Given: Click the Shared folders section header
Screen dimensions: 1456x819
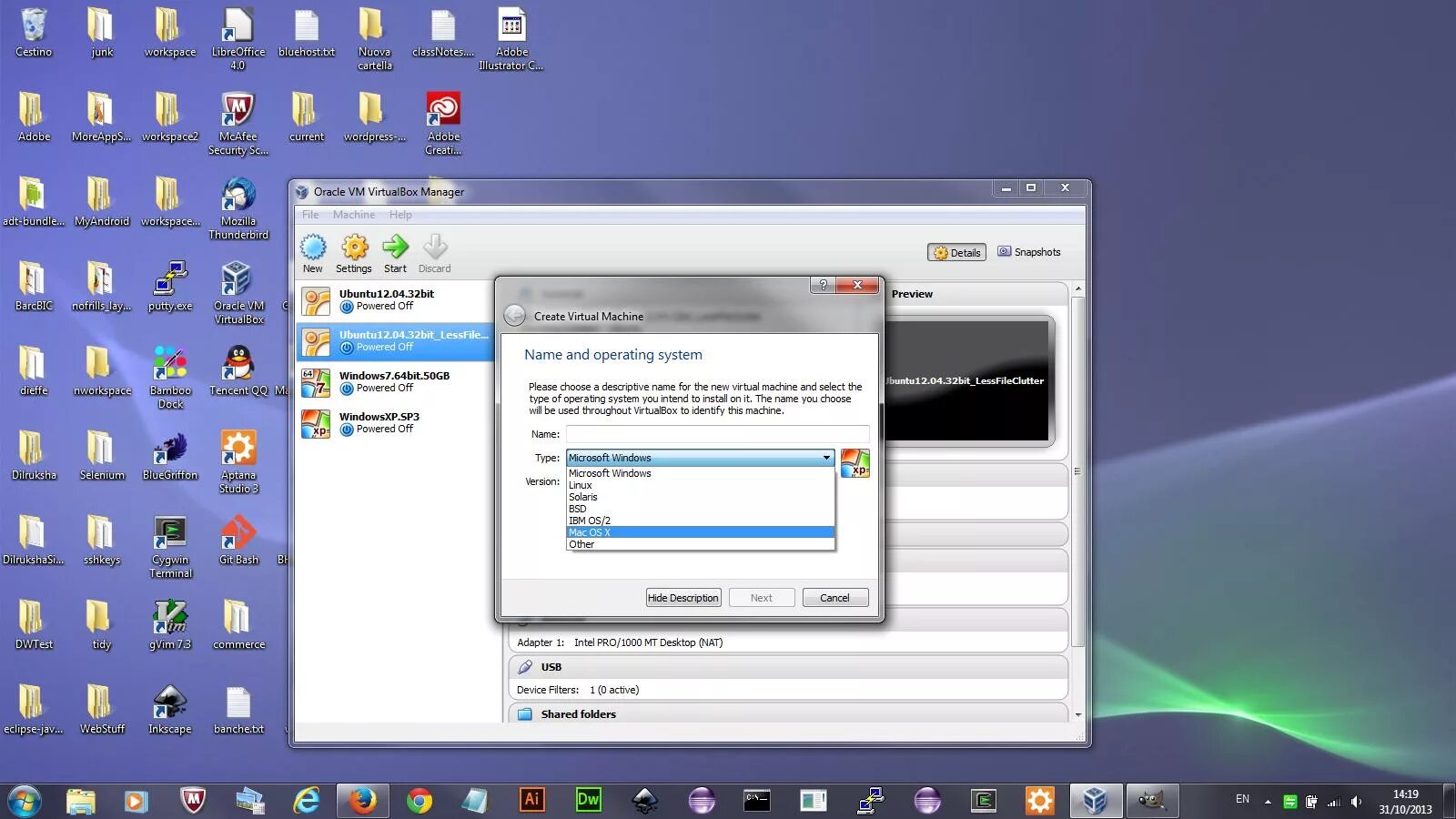Looking at the screenshot, I should (x=788, y=713).
